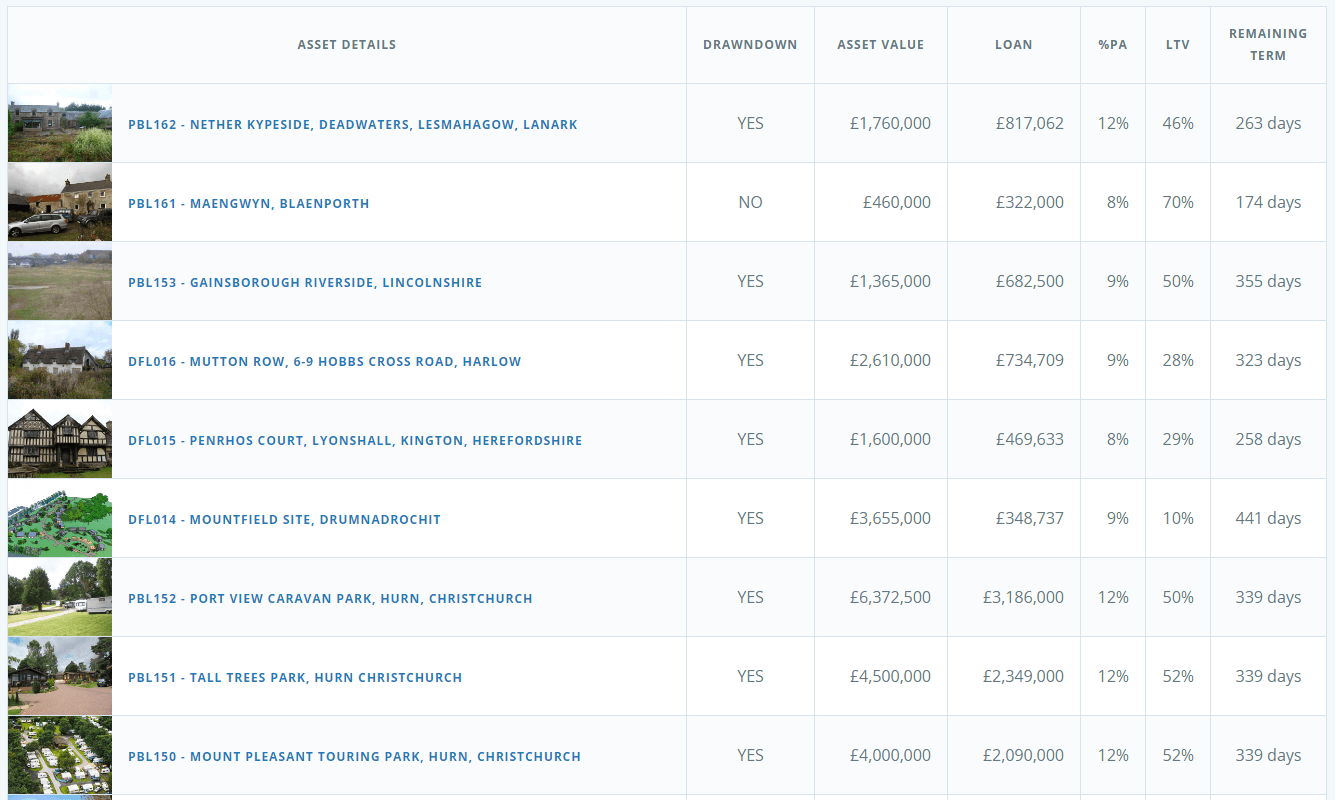This screenshot has height=800, width=1336.
Task: Click PBL151 Tall Trees Park link
Action: [x=295, y=678]
